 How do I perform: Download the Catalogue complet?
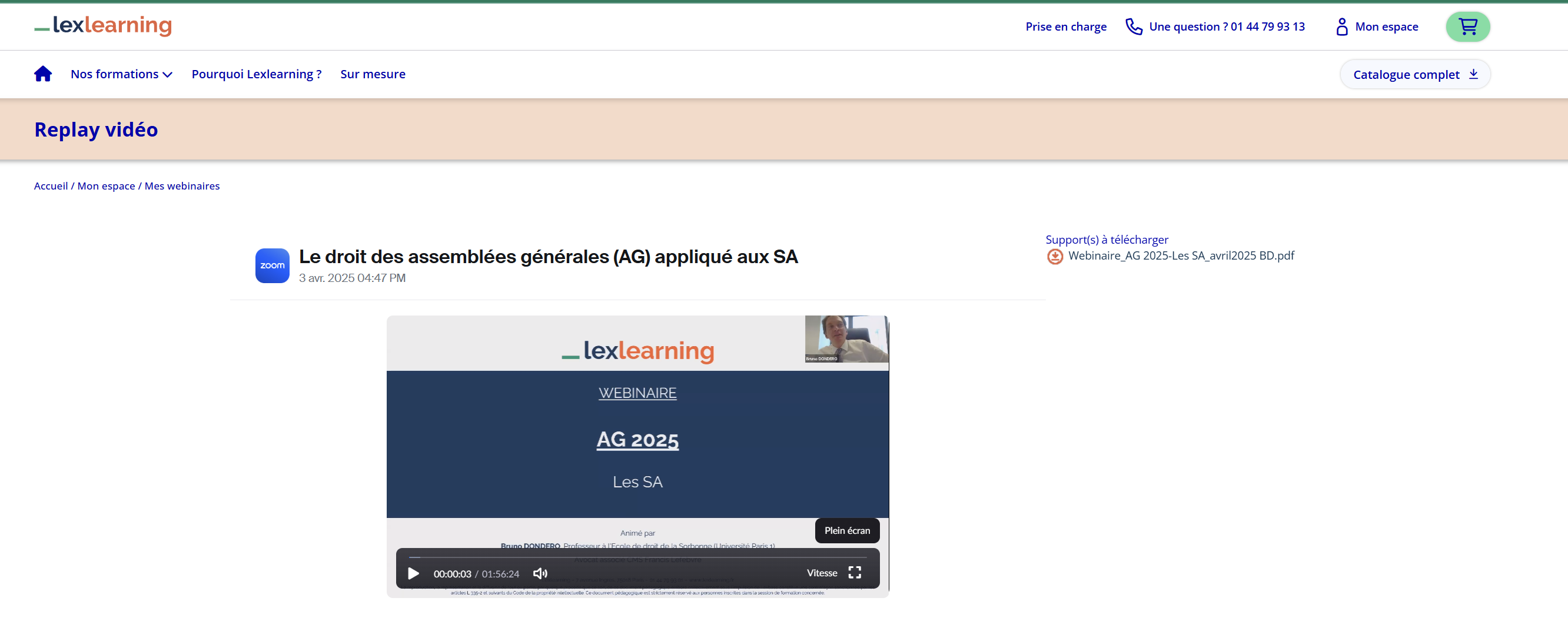1414,74
